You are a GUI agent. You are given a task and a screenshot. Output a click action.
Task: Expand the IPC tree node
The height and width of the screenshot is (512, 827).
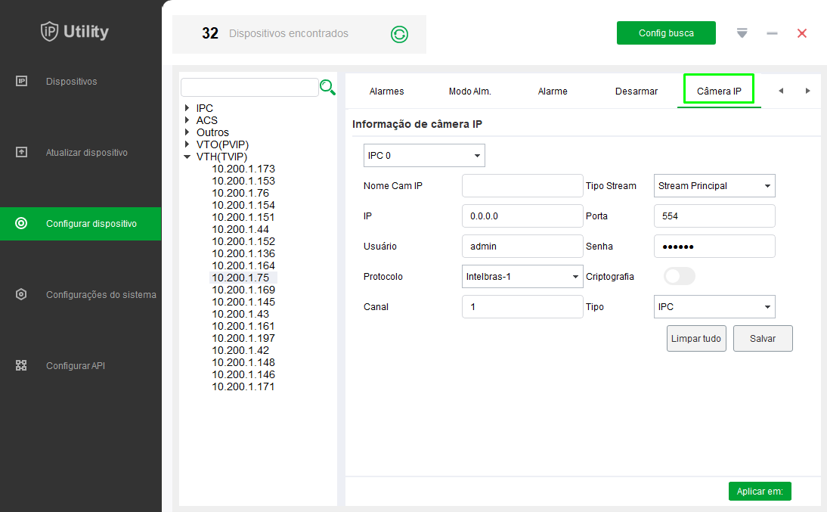coord(187,108)
